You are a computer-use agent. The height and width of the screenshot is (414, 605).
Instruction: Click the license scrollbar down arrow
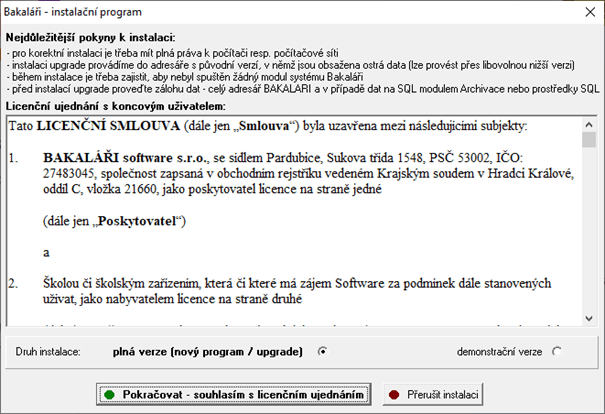point(589,317)
